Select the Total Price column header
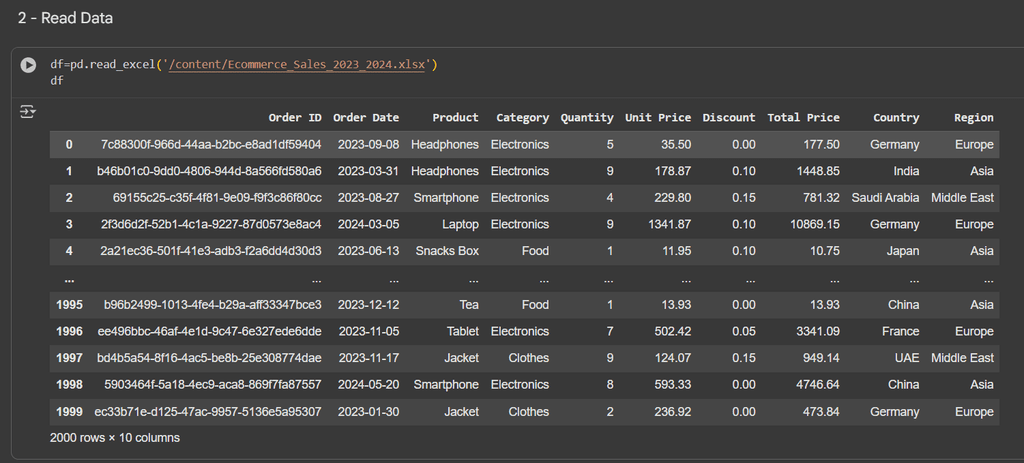 point(803,118)
